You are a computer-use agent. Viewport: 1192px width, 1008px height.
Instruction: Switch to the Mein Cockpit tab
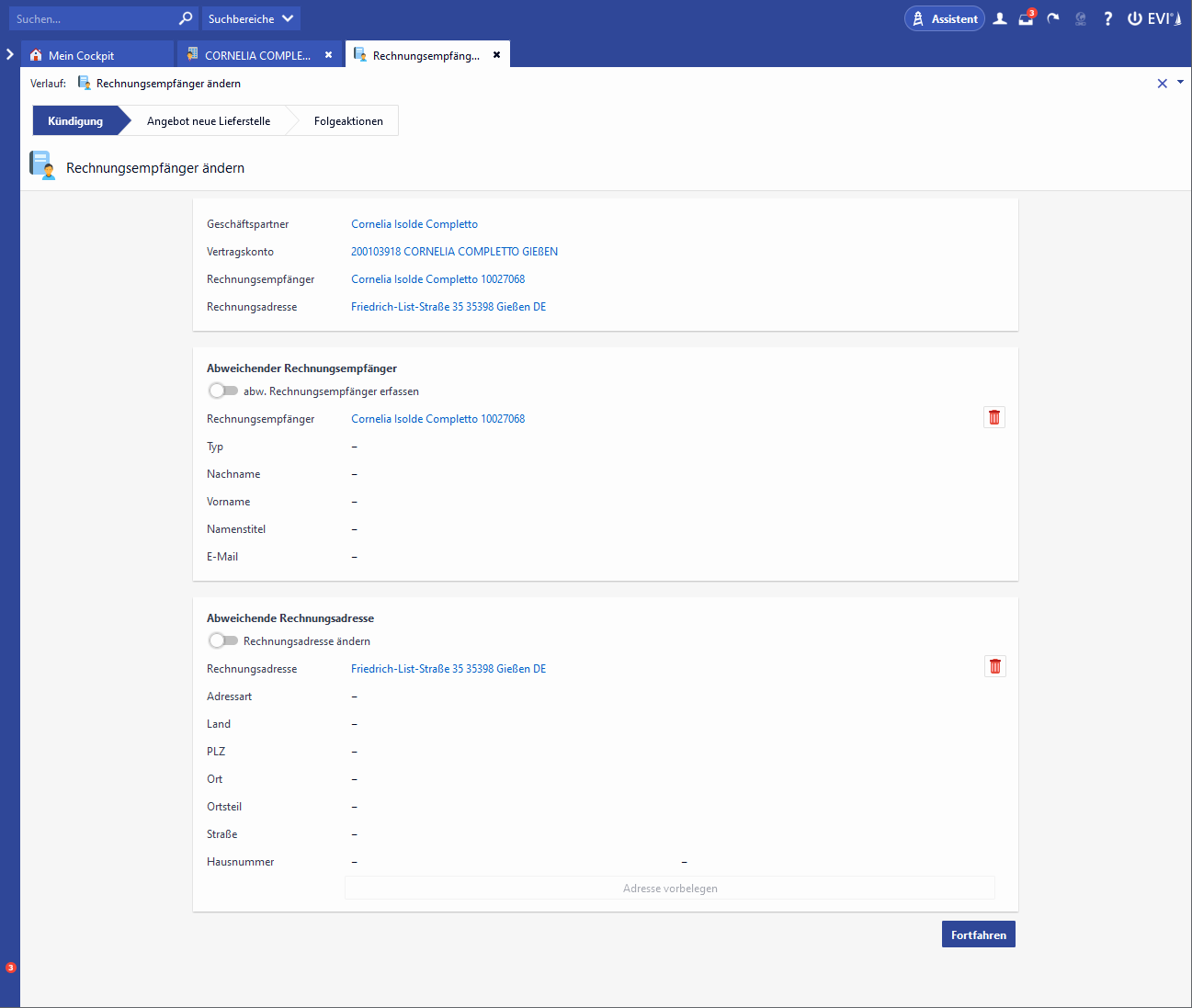pyautogui.click(x=81, y=55)
